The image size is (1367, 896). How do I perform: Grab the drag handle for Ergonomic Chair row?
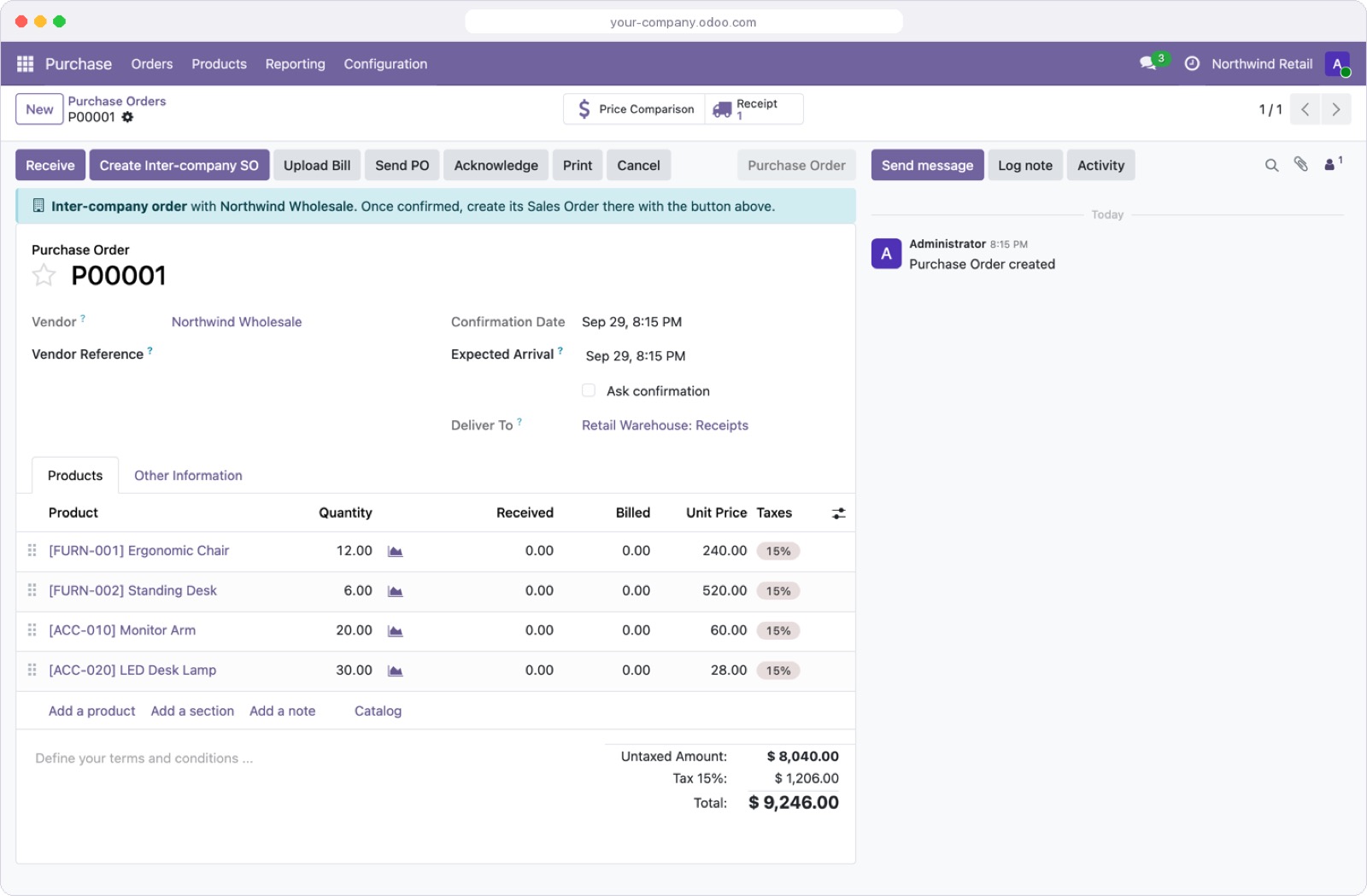[32, 551]
